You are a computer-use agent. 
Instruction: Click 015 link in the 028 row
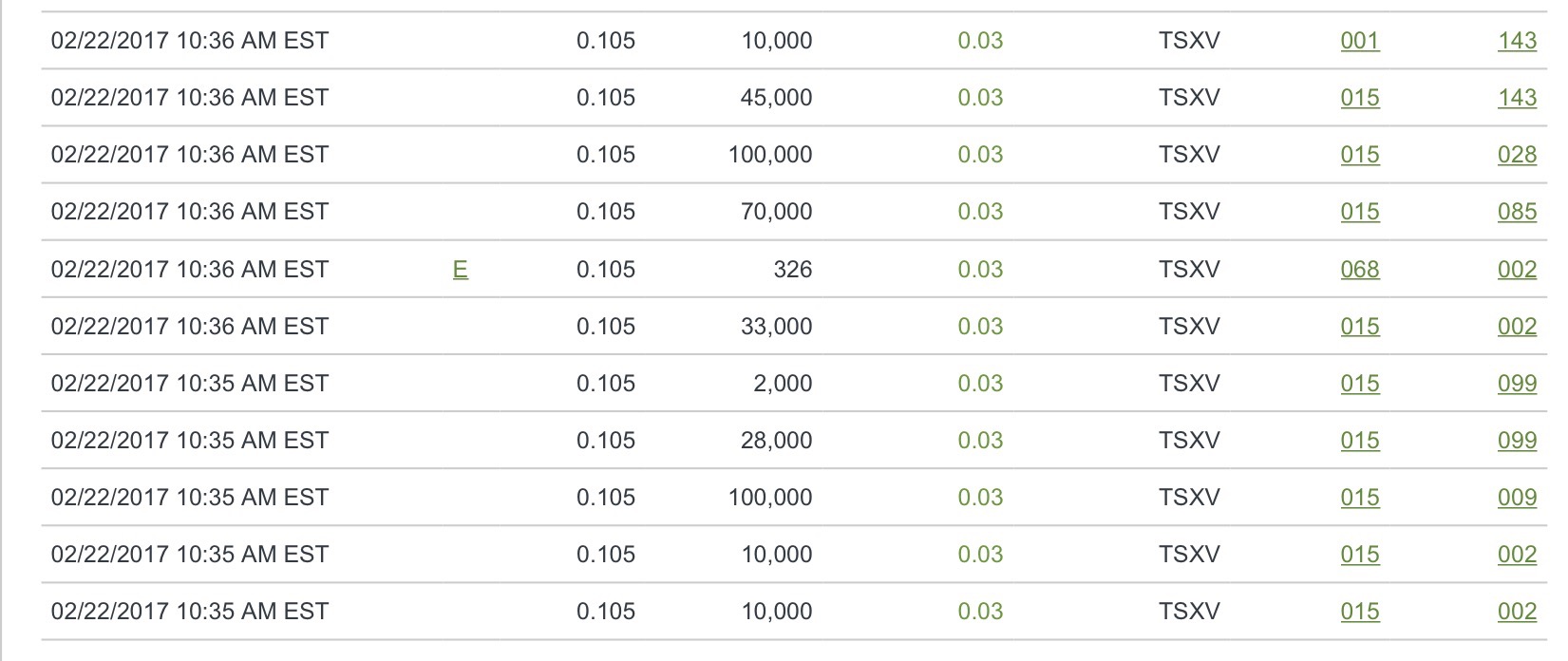pos(1359,155)
